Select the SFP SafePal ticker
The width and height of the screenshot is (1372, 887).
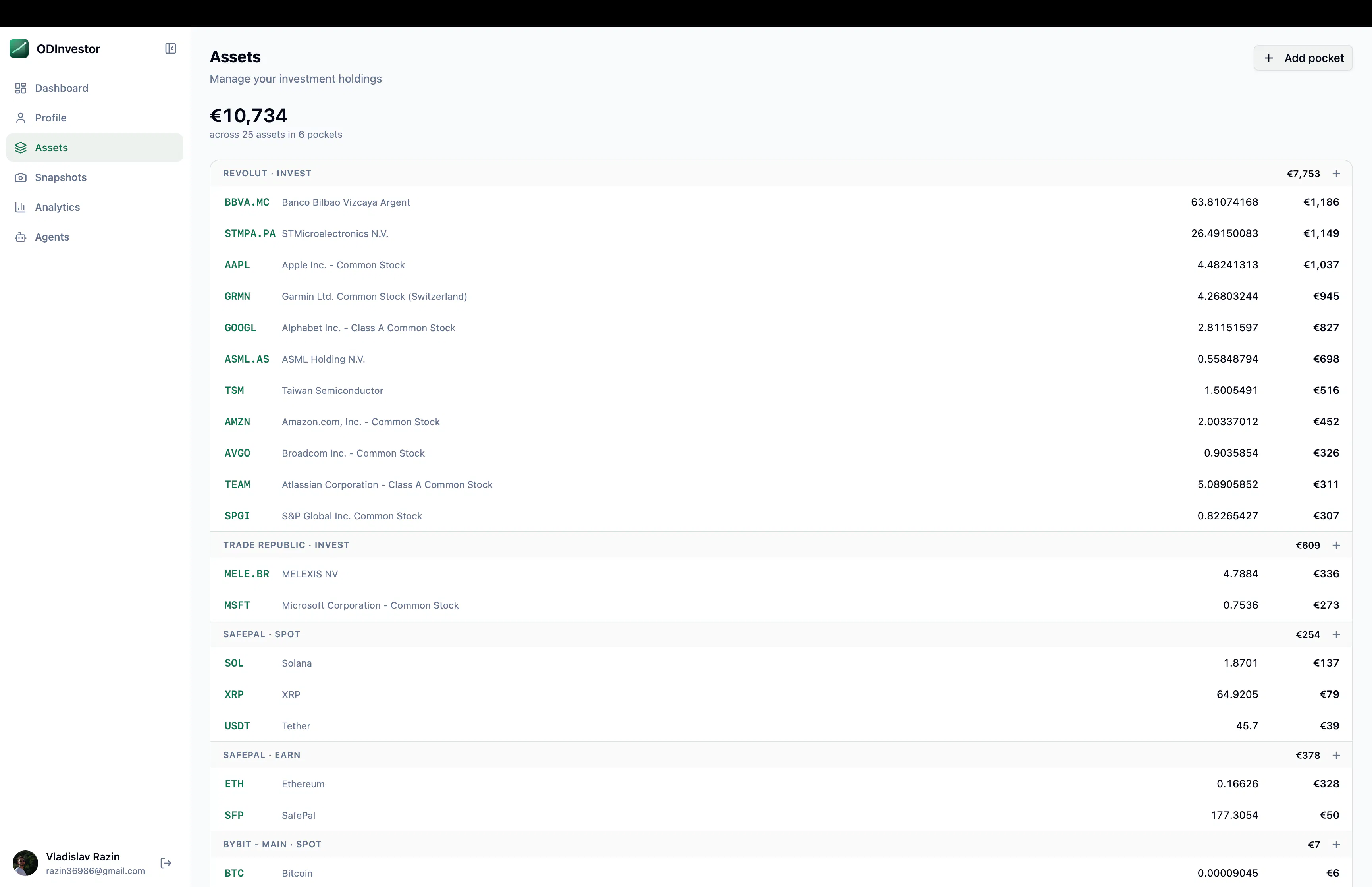(234, 816)
